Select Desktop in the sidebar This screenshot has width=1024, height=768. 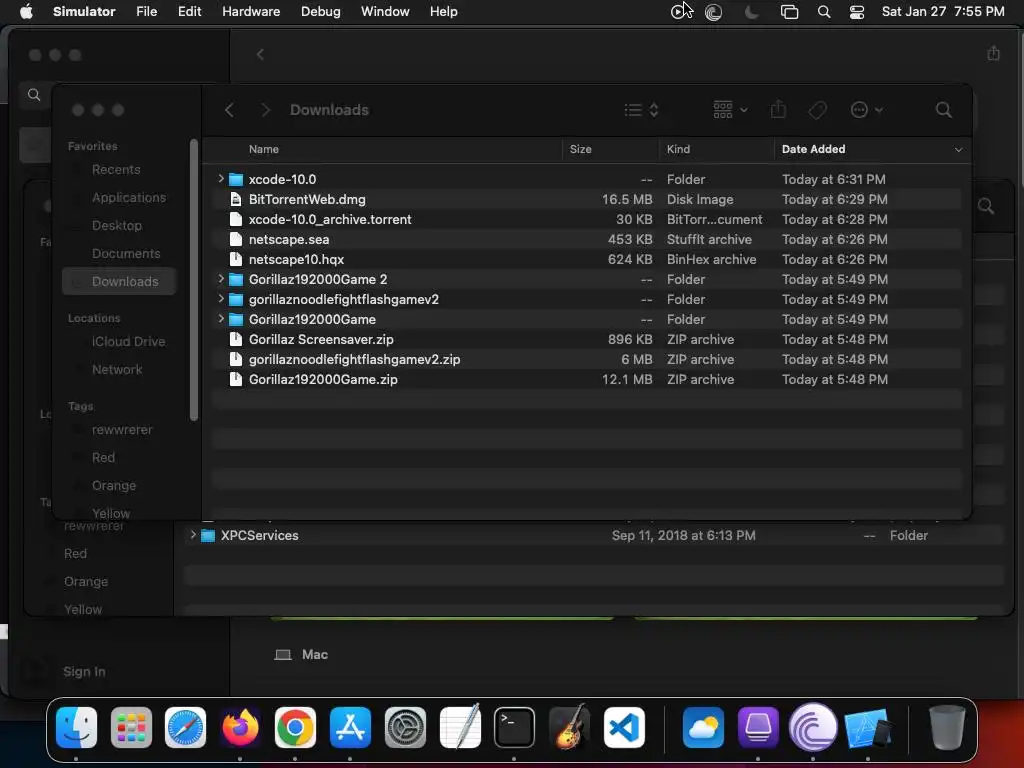(116, 226)
